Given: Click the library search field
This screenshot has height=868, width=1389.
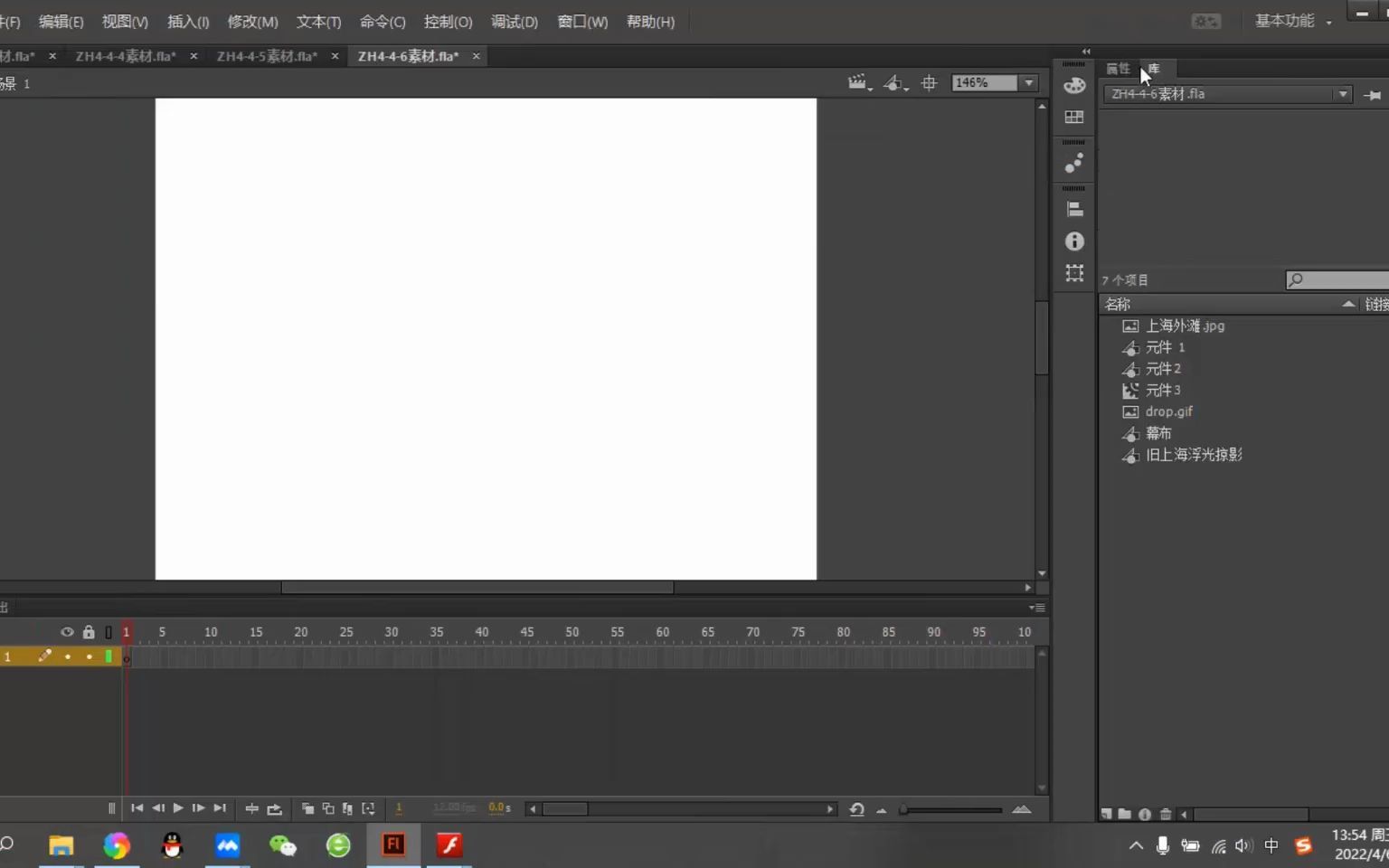Looking at the screenshot, I should click(1337, 280).
